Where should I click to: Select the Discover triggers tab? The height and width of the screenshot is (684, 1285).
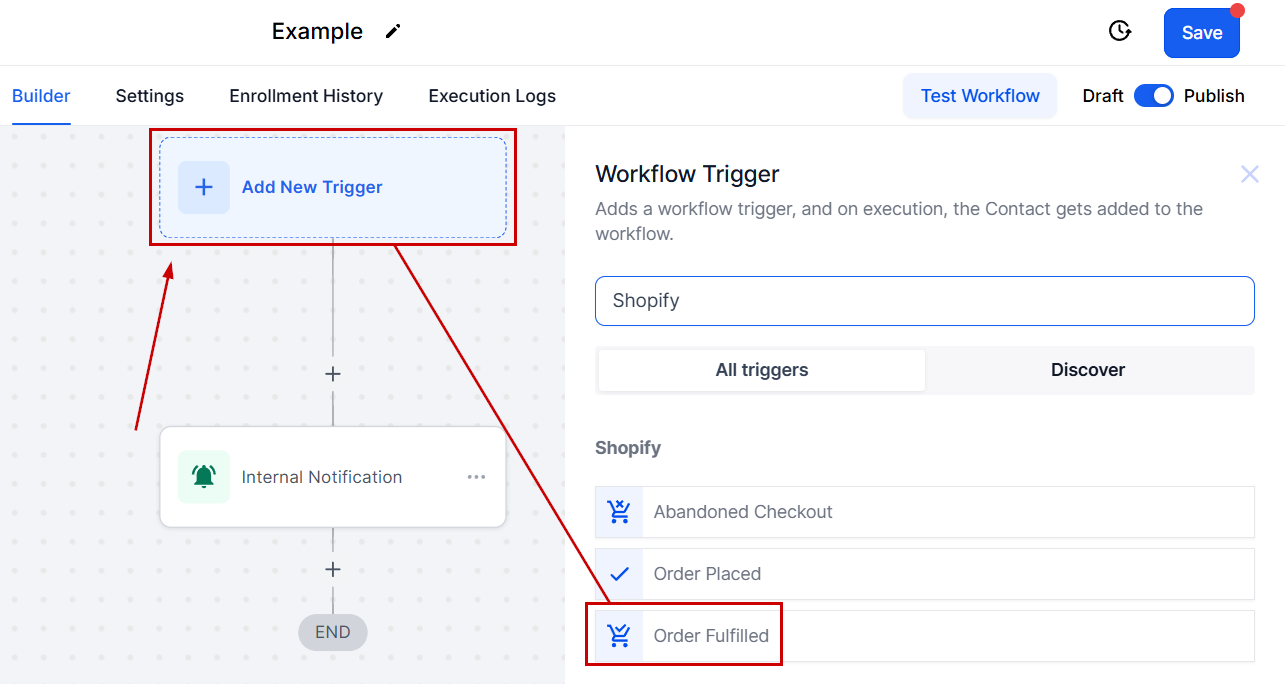(1088, 370)
